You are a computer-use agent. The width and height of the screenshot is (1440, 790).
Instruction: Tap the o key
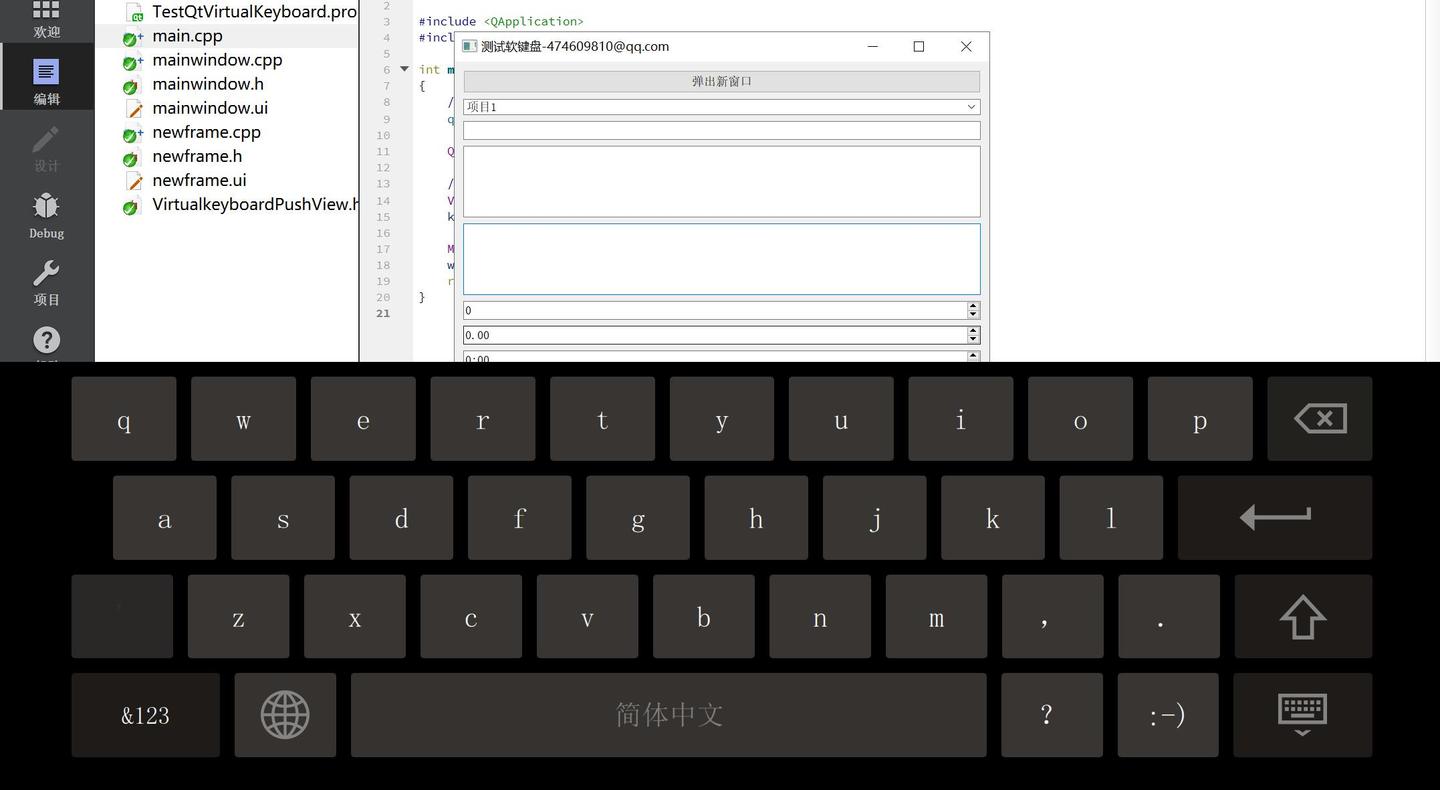pos(1081,419)
